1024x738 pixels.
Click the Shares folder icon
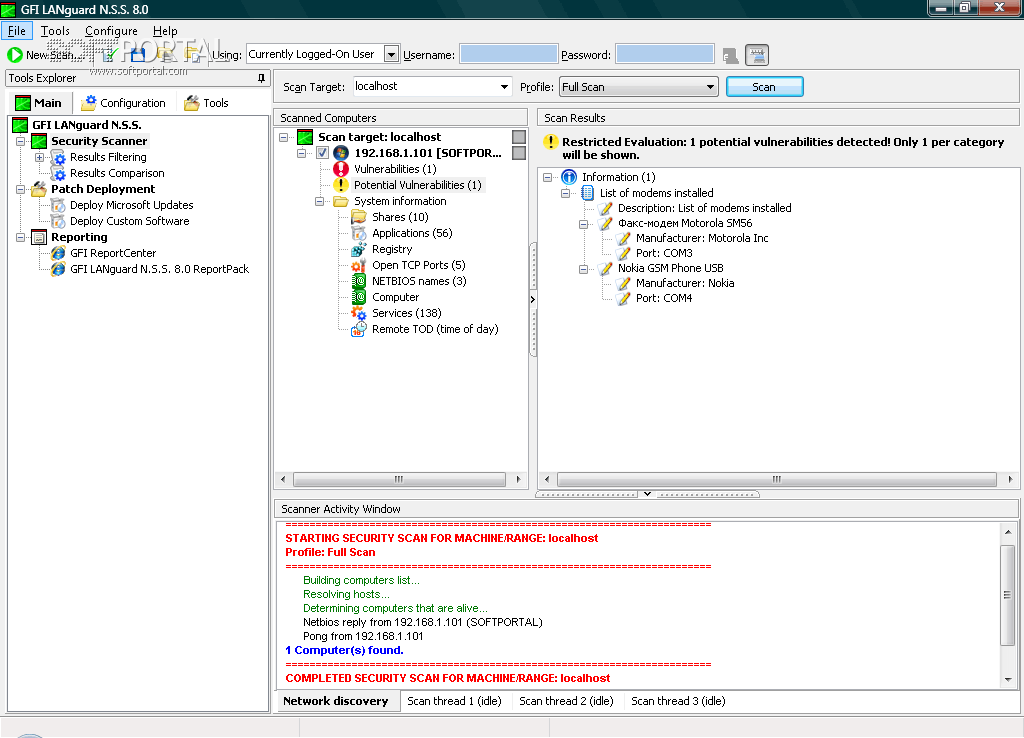click(x=359, y=217)
